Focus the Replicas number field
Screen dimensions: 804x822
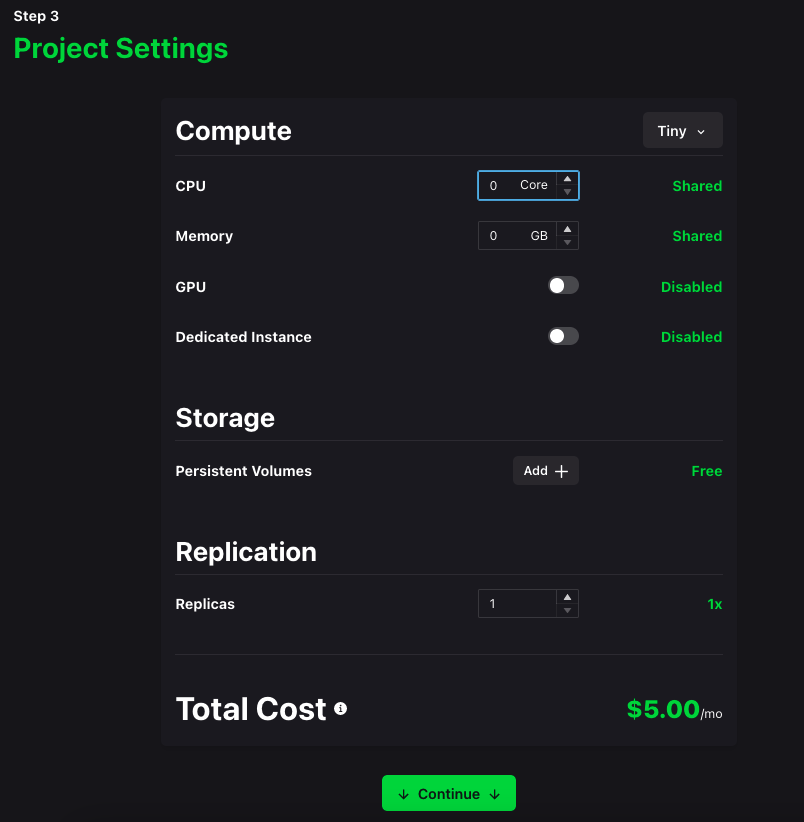(516, 604)
